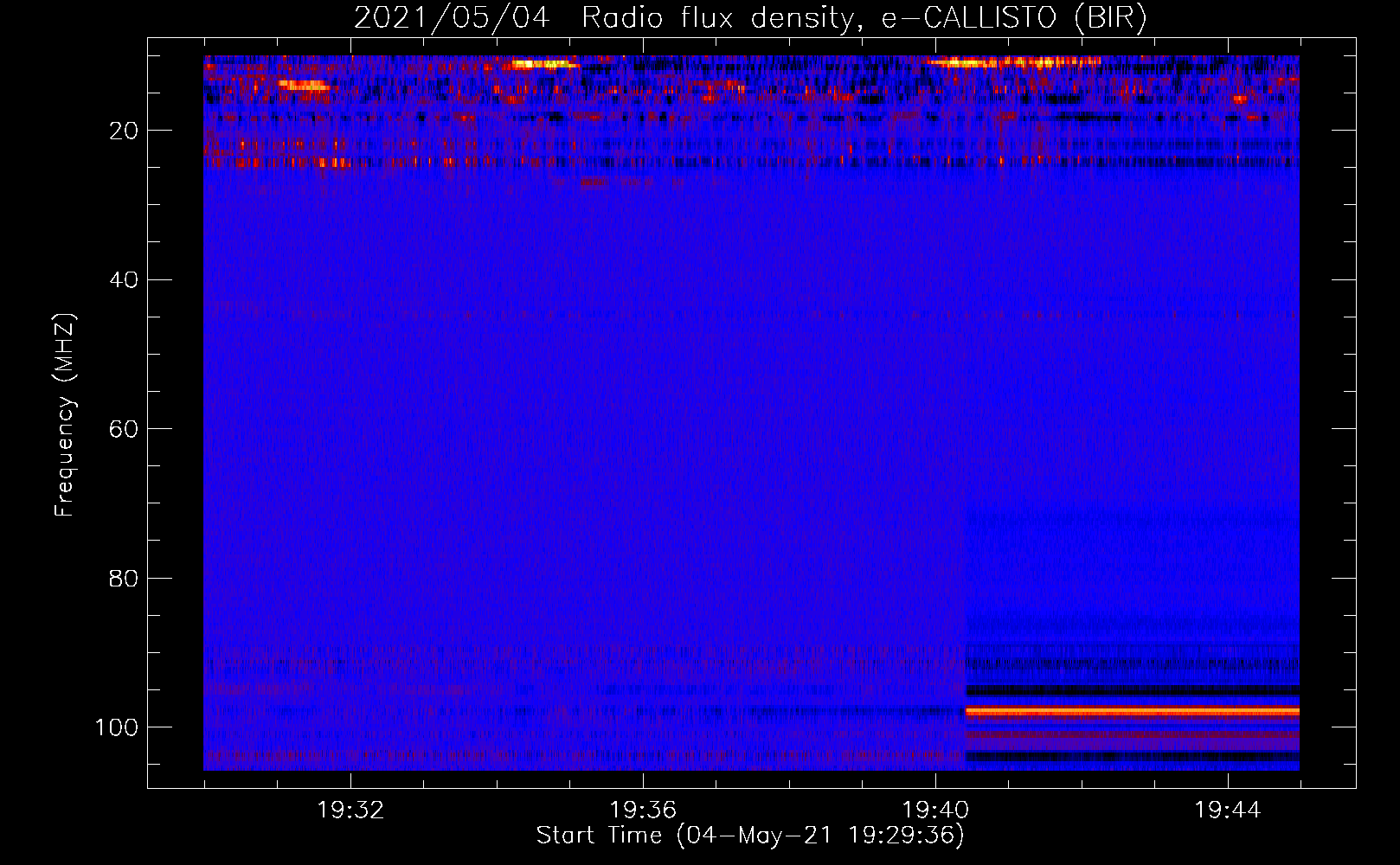
Task: Click frequency tick label 60
Action: (124, 429)
